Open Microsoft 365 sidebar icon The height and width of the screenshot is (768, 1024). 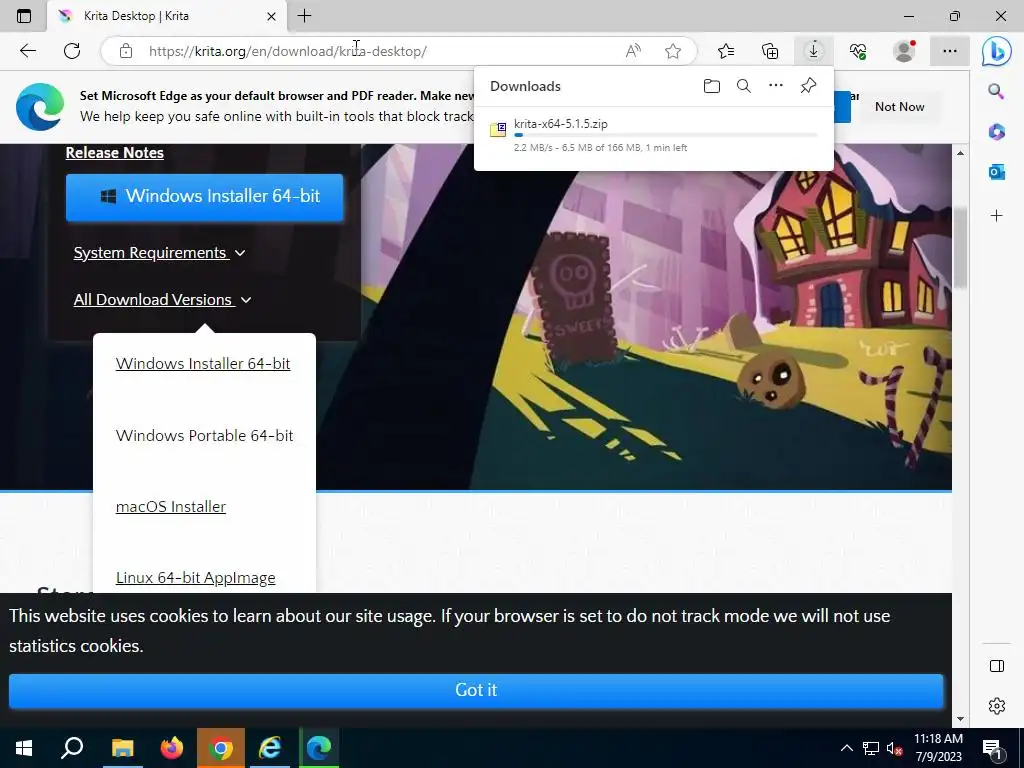pyautogui.click(x=997, y=131)
